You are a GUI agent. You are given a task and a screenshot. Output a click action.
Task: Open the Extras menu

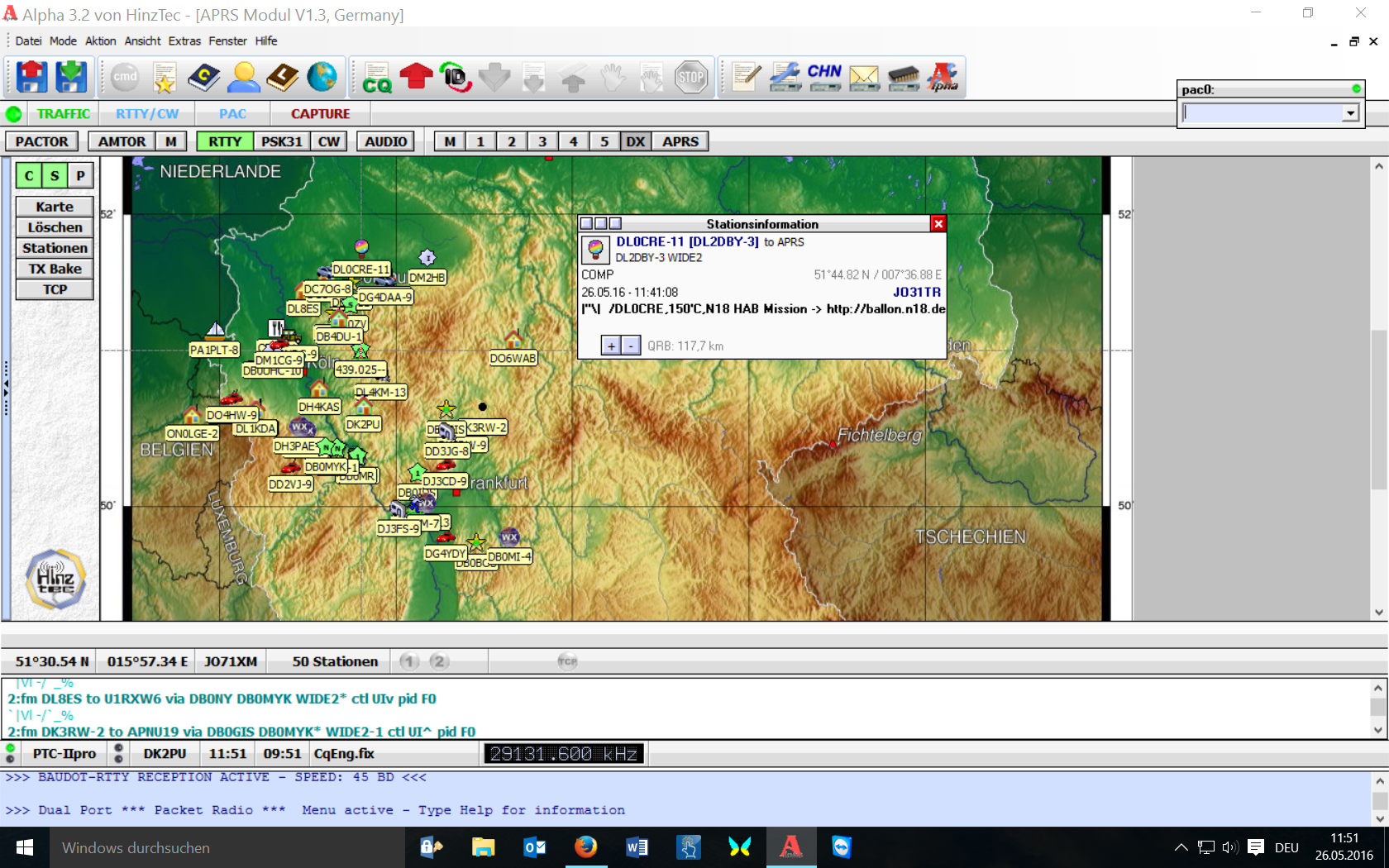[x=184, y=41]
